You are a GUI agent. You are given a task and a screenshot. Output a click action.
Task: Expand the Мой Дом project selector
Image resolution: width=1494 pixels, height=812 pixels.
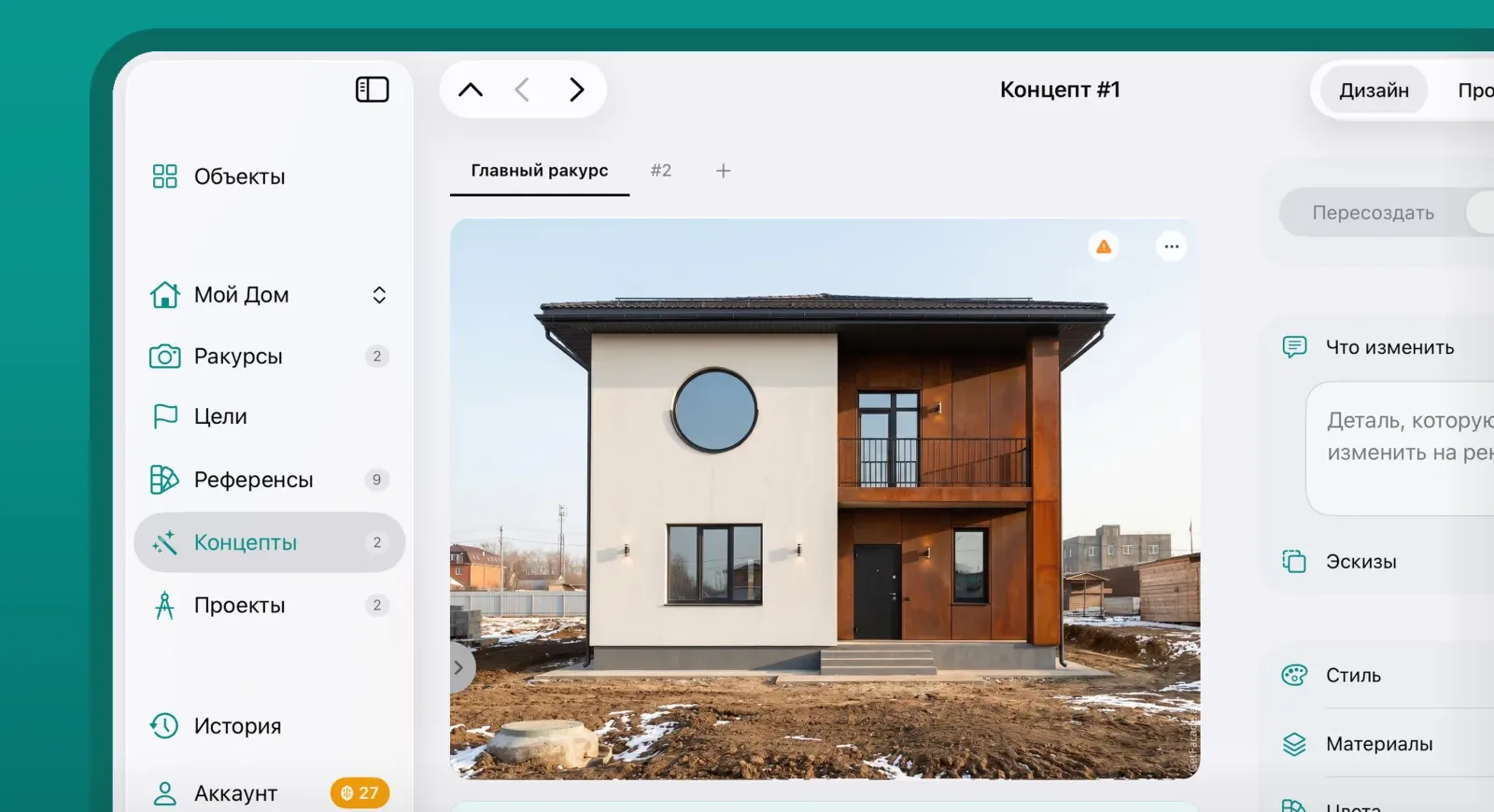(379, 295)
